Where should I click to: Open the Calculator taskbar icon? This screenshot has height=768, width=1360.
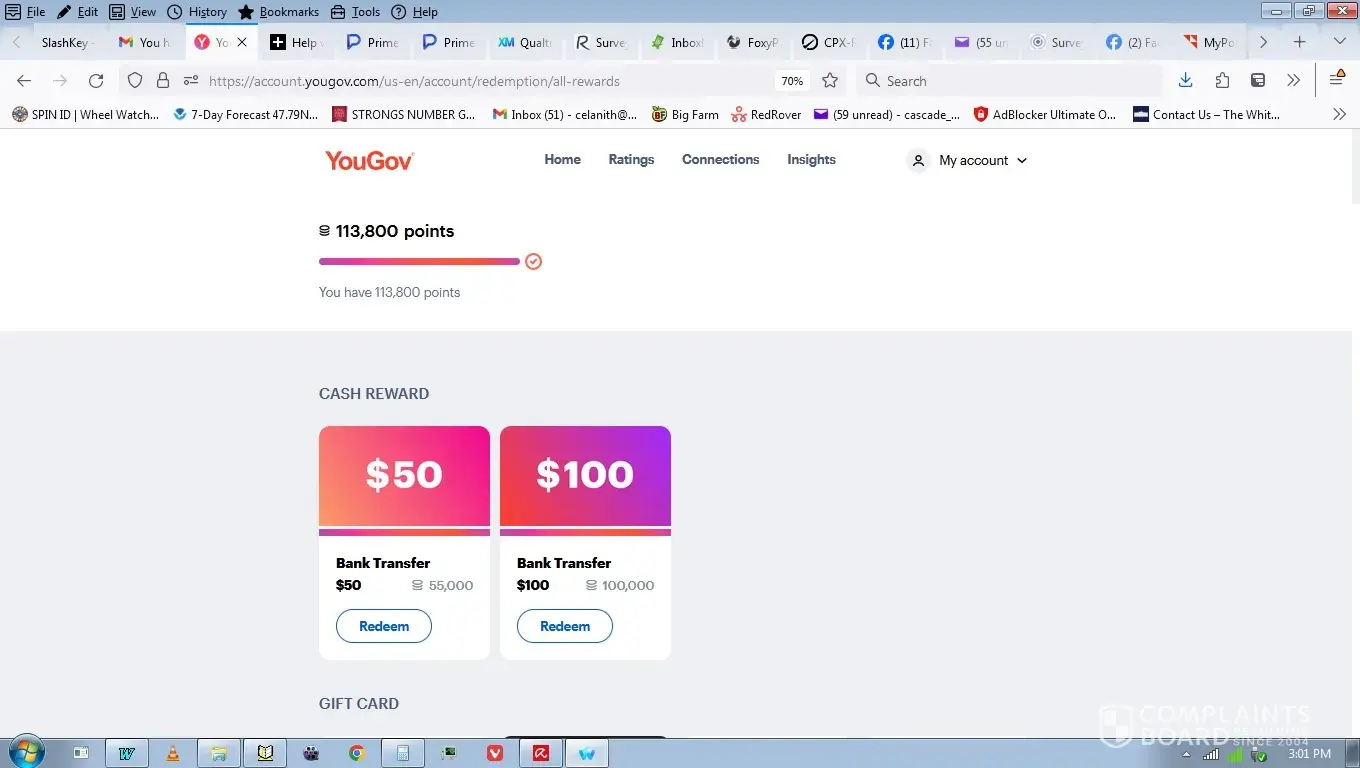(403, 753)
